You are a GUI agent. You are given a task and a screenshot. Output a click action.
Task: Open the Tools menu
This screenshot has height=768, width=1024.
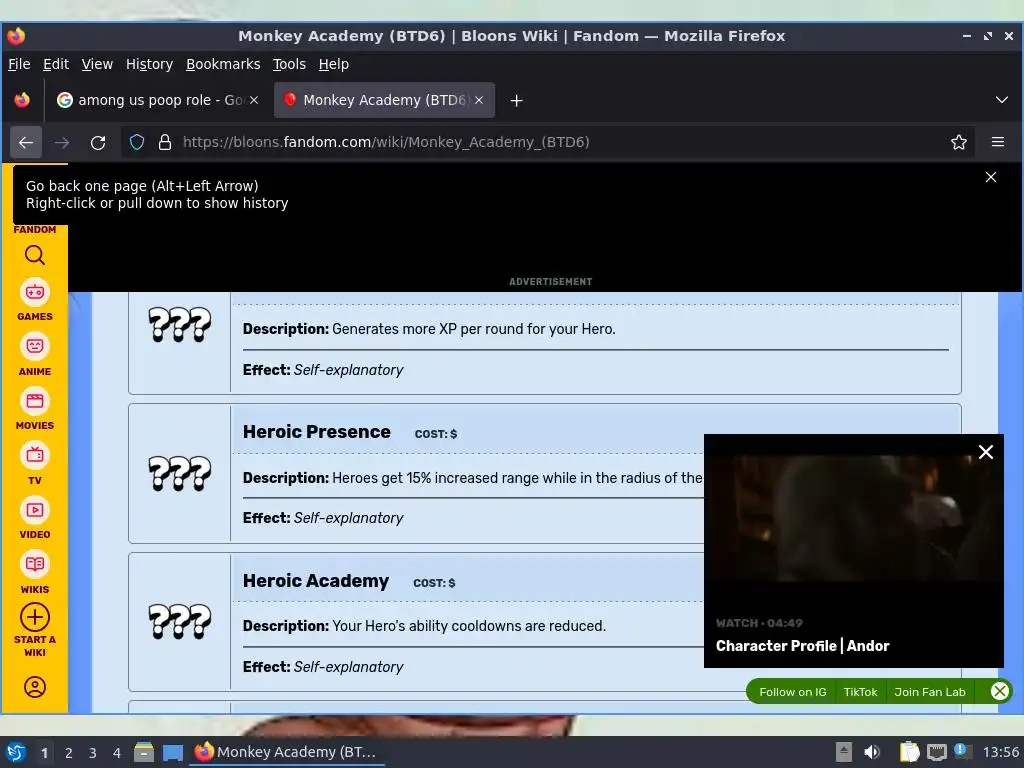(289, 64)
